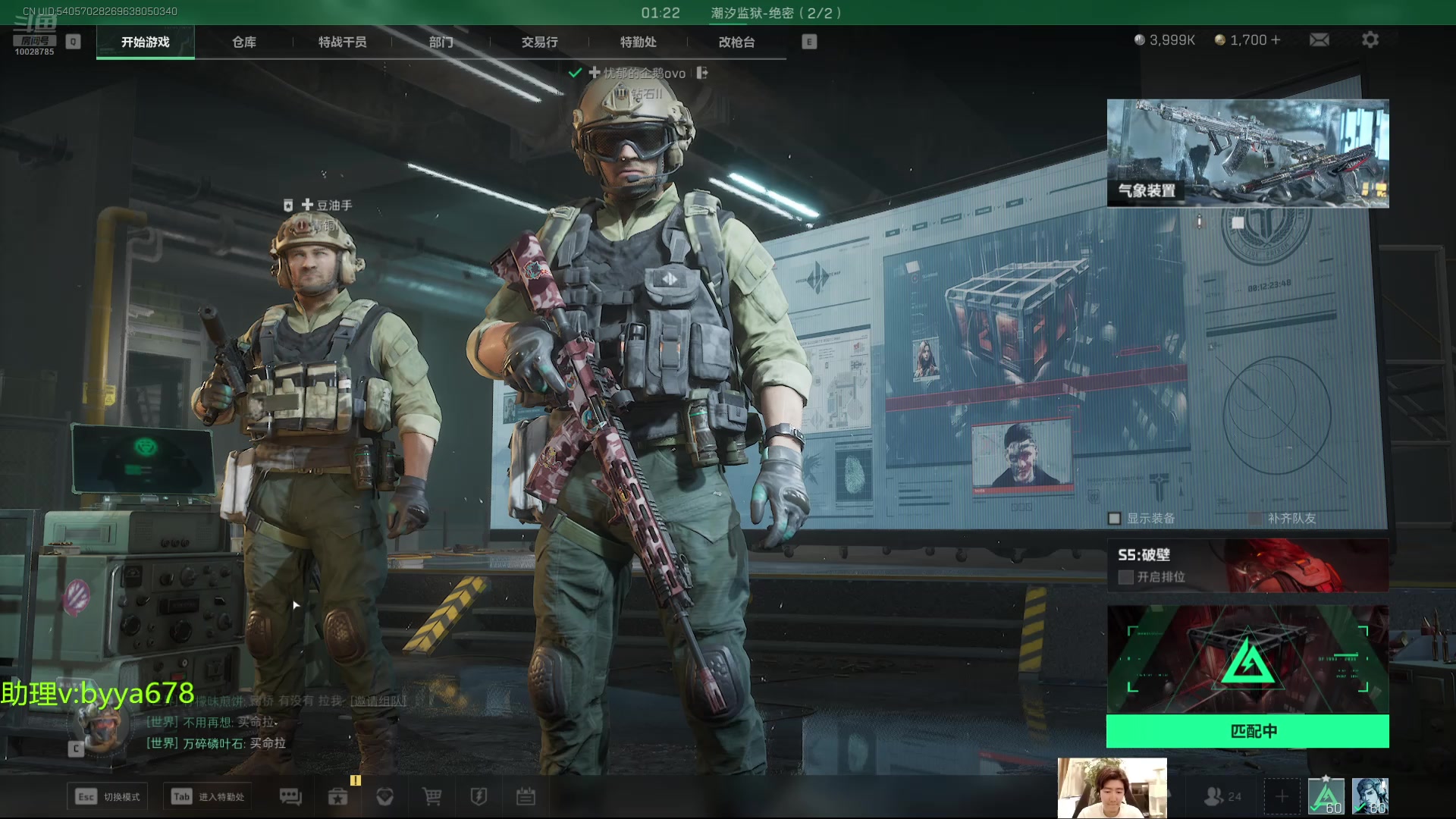The width and height of the screenshot is (1456, 819).
Task: Click the 潮汐监狱-绝密 (2/2) map title
Action: pos(776,13)
